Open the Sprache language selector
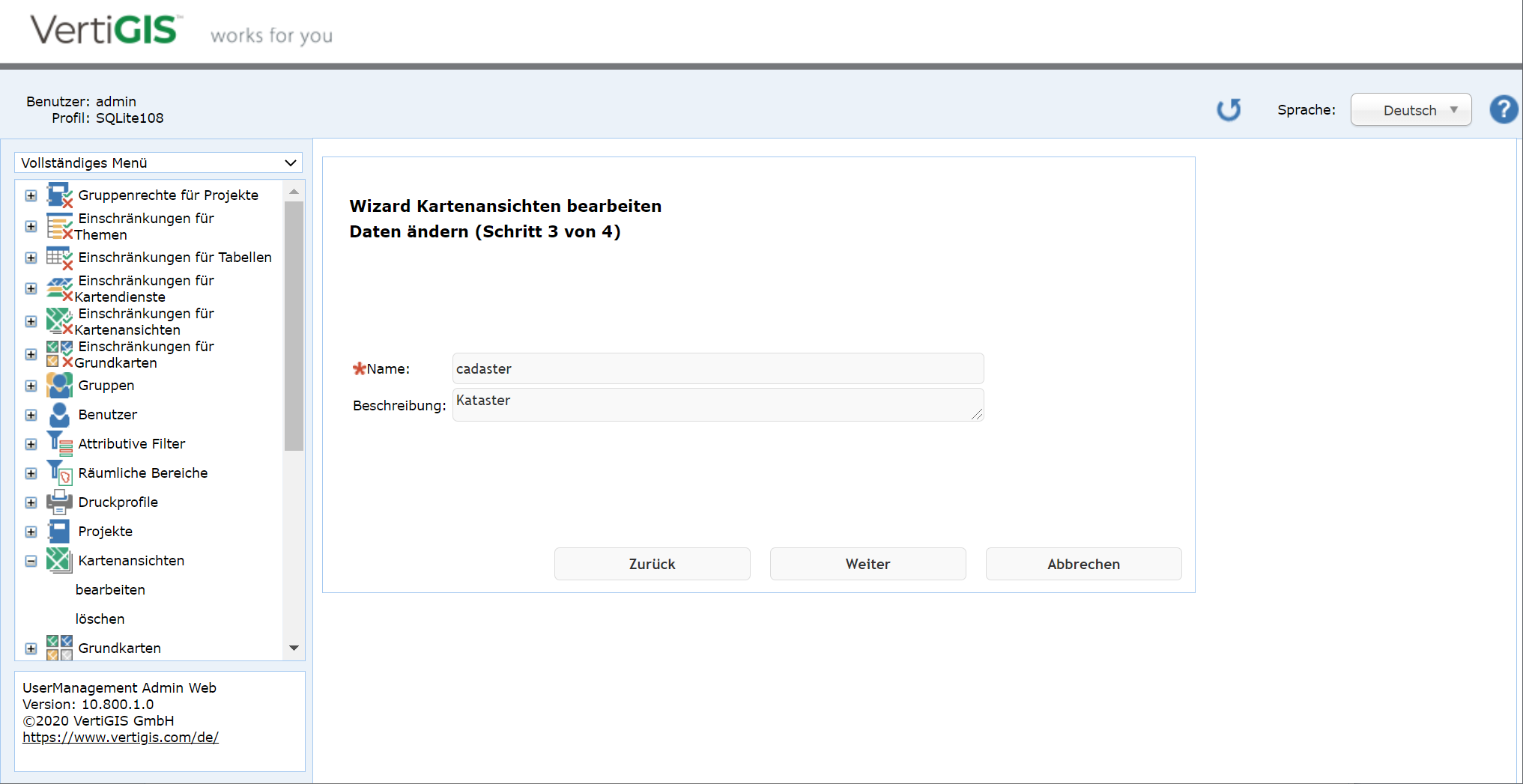 [1410, 109]
